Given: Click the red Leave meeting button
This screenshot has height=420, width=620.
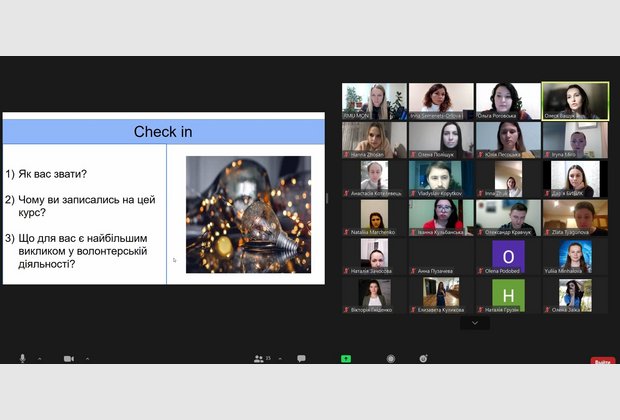Looking at the screenshot, I should [603, 361].
